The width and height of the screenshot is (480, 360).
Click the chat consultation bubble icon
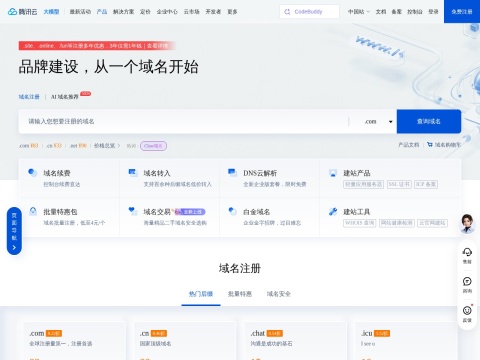467,281
